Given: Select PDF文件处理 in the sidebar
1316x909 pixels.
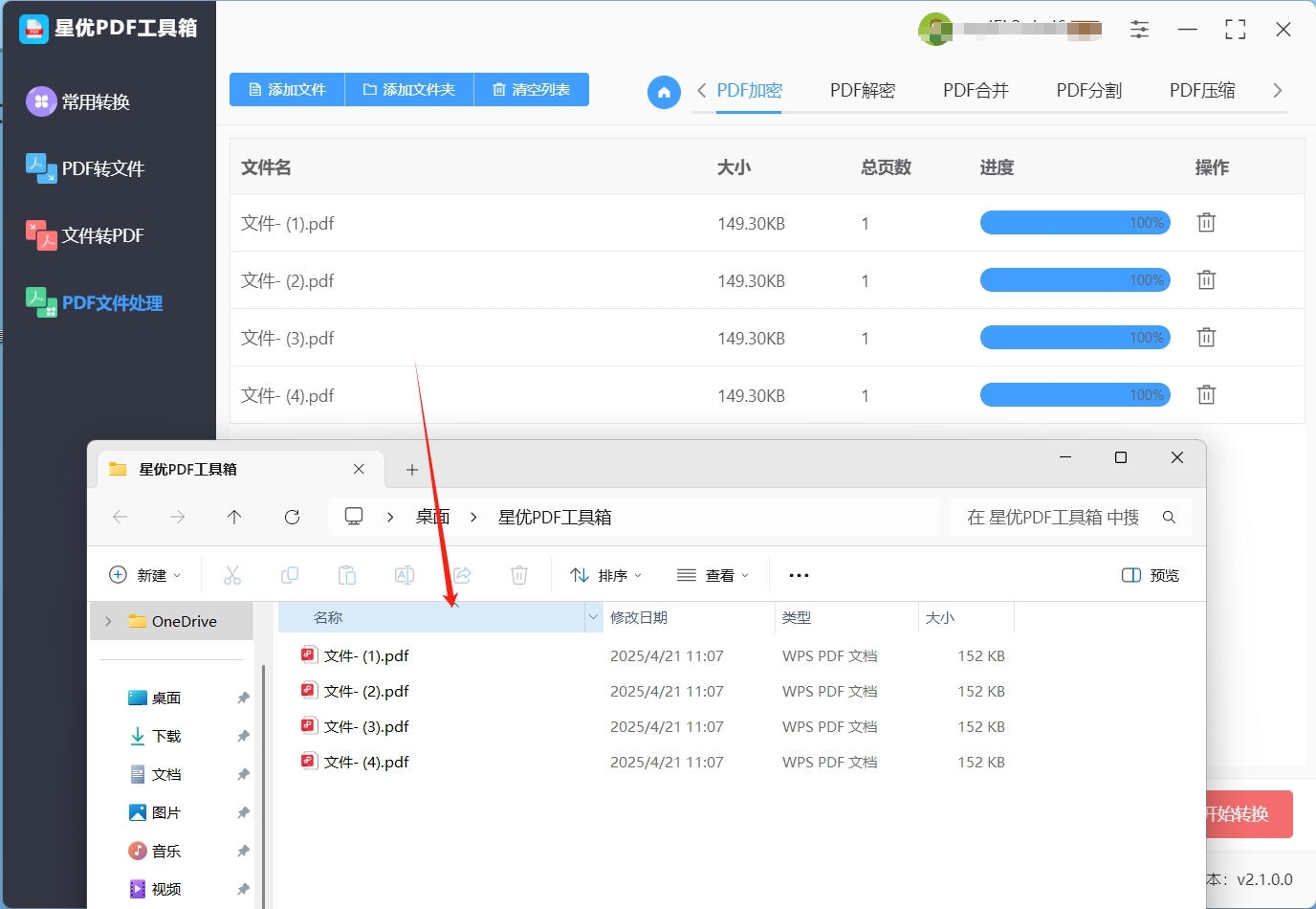Looking at the screenshot, I should point(94,303).
